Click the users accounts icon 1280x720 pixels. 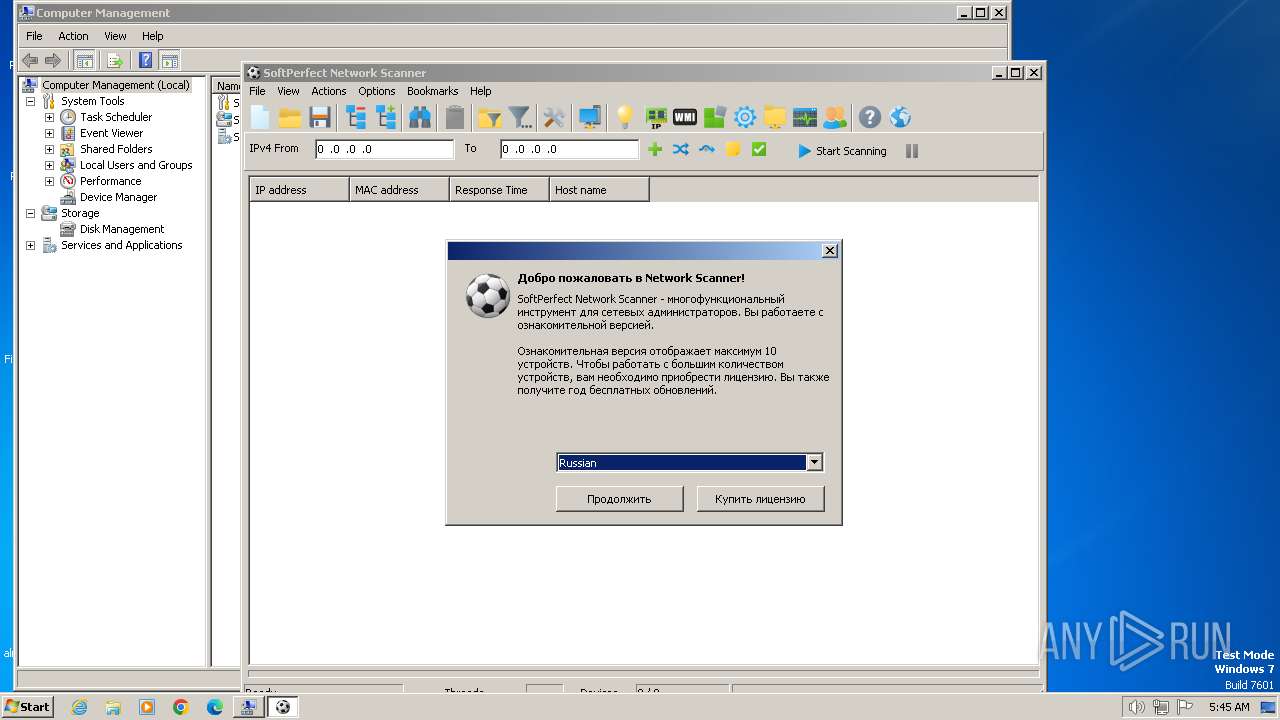tap(834, 118)
